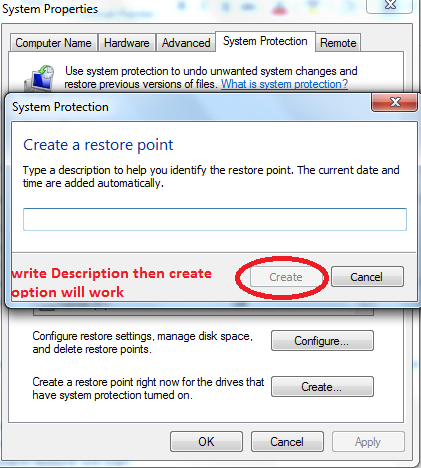Confirm System Properties with OK
Viewport: 421px width, 468px height.
coord(206,442)
